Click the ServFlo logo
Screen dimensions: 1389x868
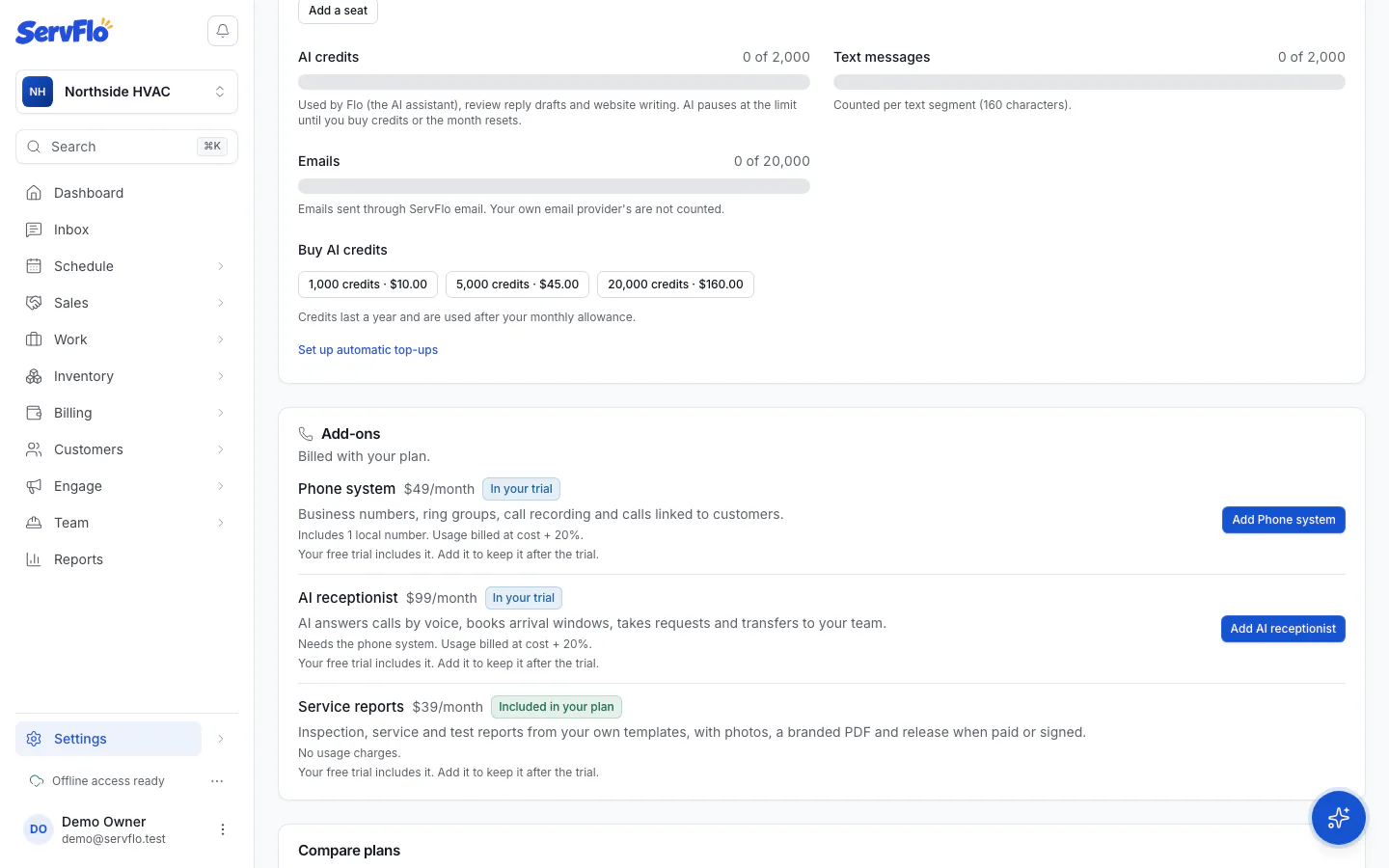[64, 31]
